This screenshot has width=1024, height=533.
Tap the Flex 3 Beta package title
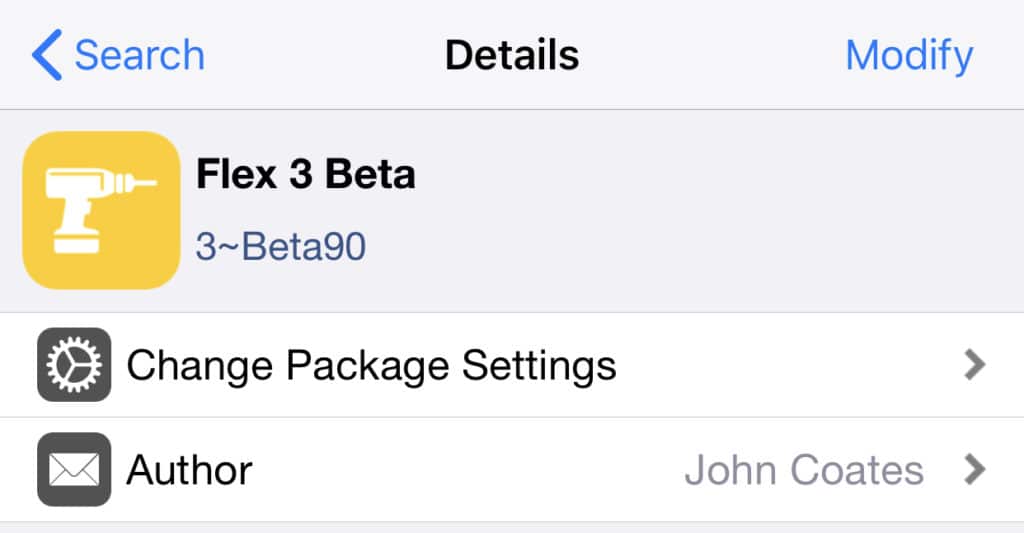click(x=306, y=174)
